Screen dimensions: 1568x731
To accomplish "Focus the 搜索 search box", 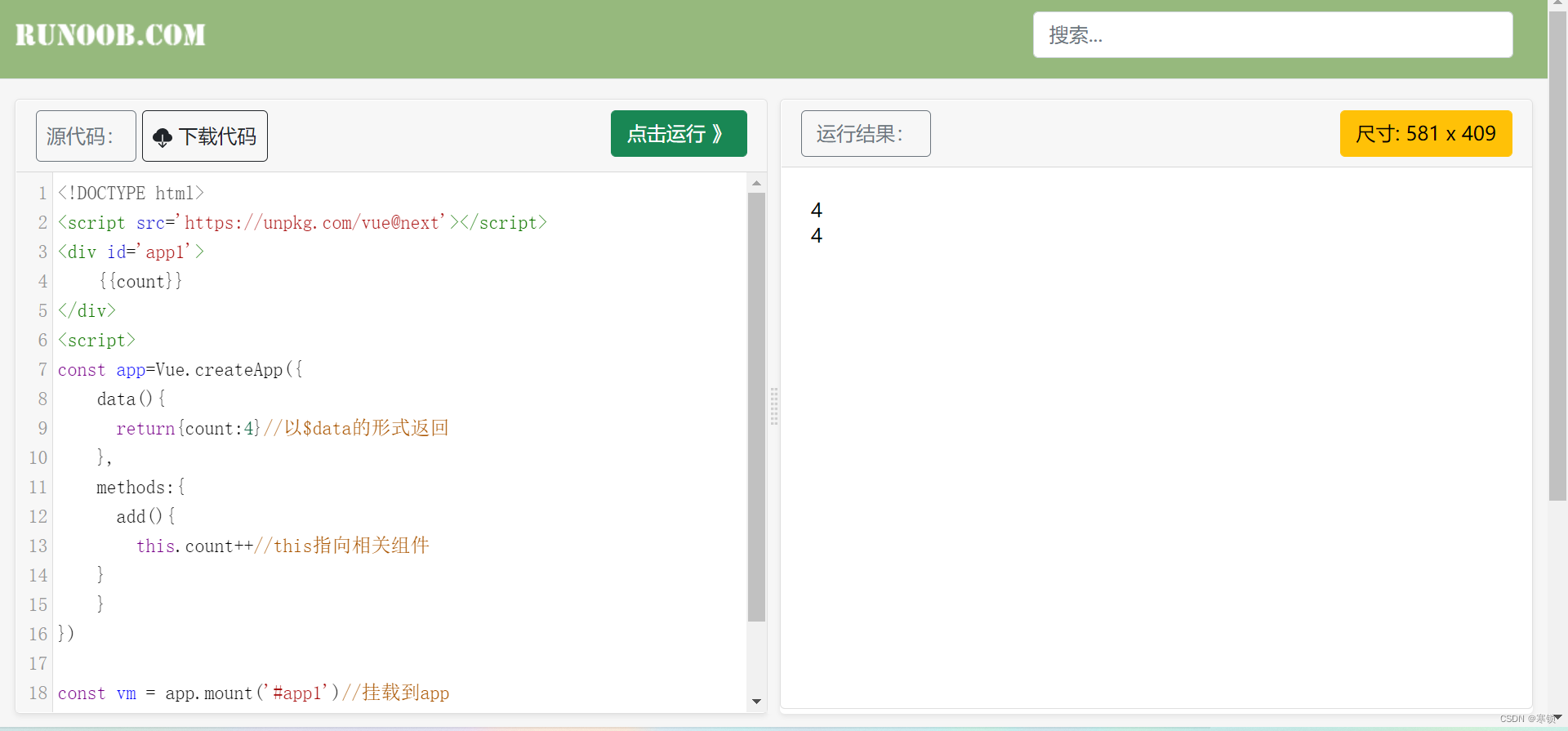I will (1272, 35).
